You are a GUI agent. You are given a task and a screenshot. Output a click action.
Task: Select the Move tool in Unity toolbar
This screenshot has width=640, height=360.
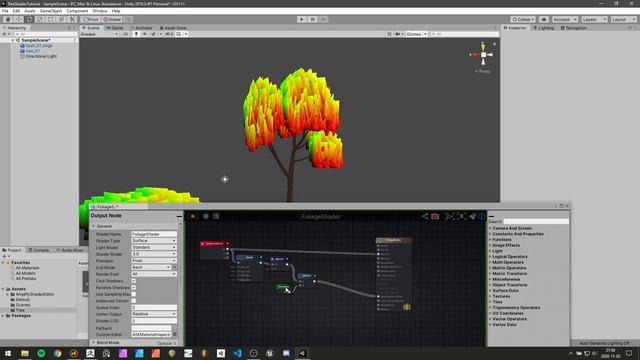coord(18,20)
